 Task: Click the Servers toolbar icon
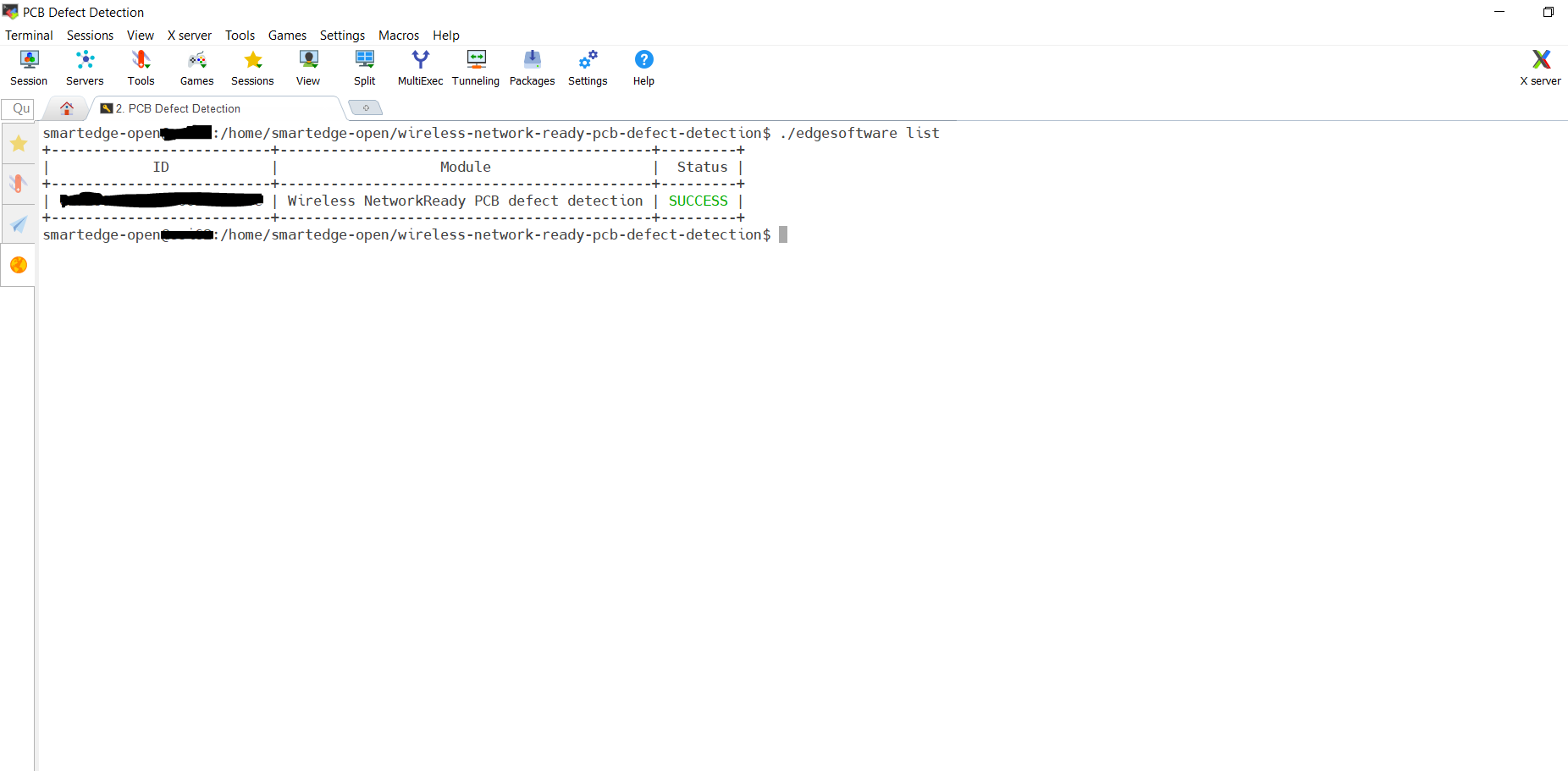click(85, 68)
